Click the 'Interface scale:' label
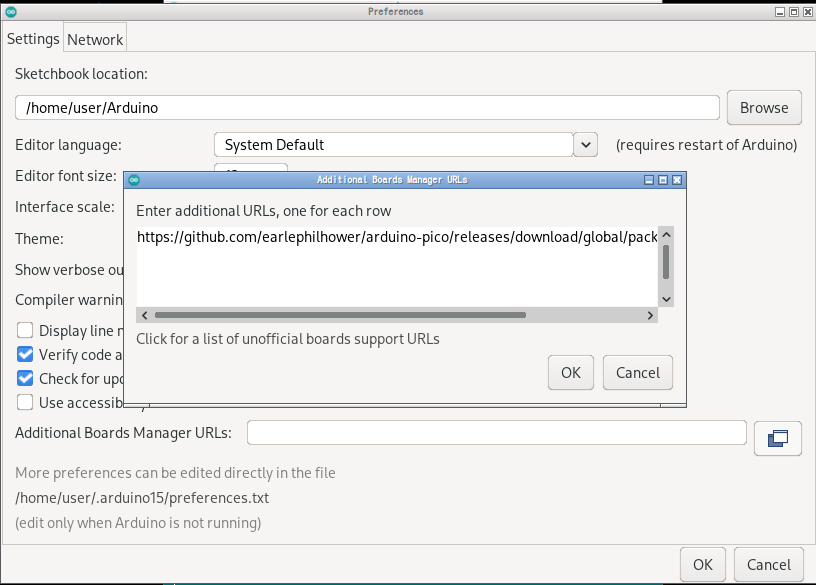This screenshot has height=585, width=816. (x=65, y=207)
